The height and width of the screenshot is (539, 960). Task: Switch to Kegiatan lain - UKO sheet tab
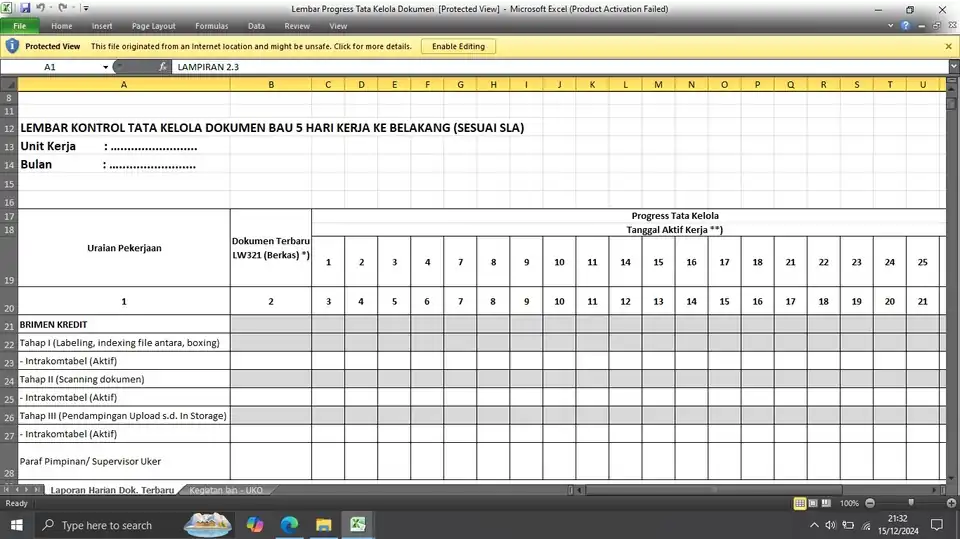226,490
